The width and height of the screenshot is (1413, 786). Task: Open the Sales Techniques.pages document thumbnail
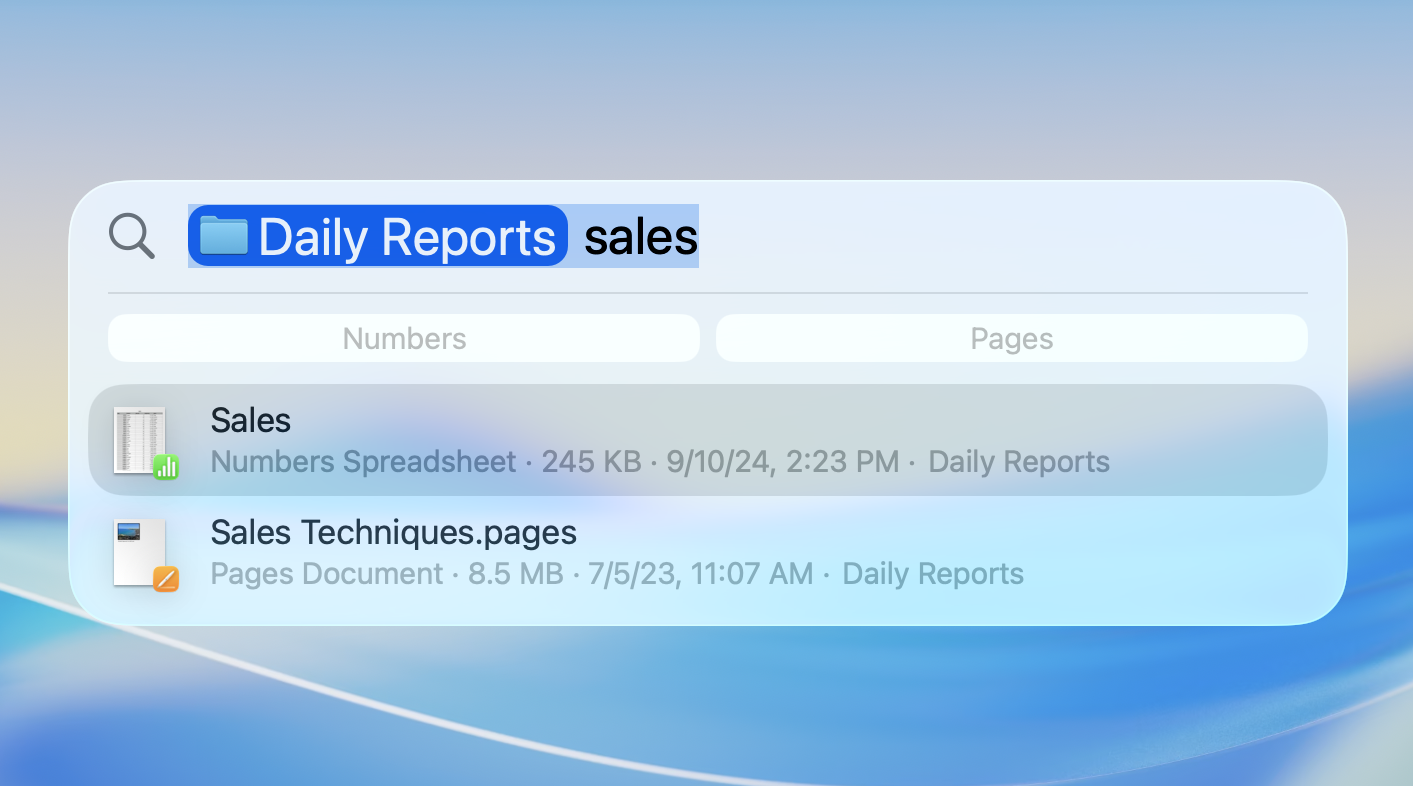pos(144,553)
